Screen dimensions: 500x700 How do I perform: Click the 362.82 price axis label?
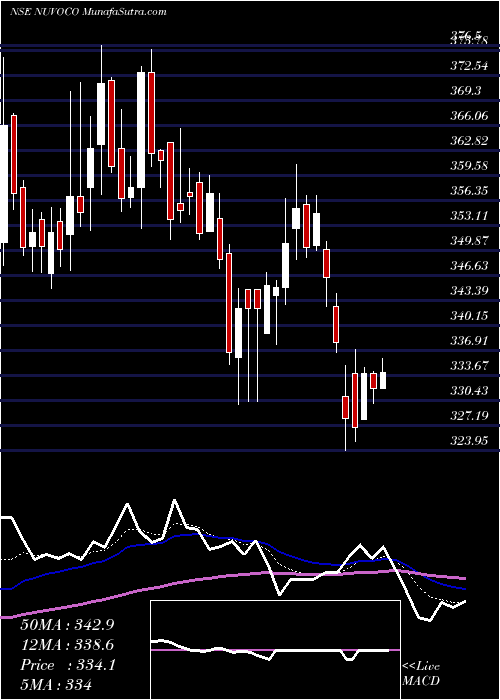click(468, 141)
